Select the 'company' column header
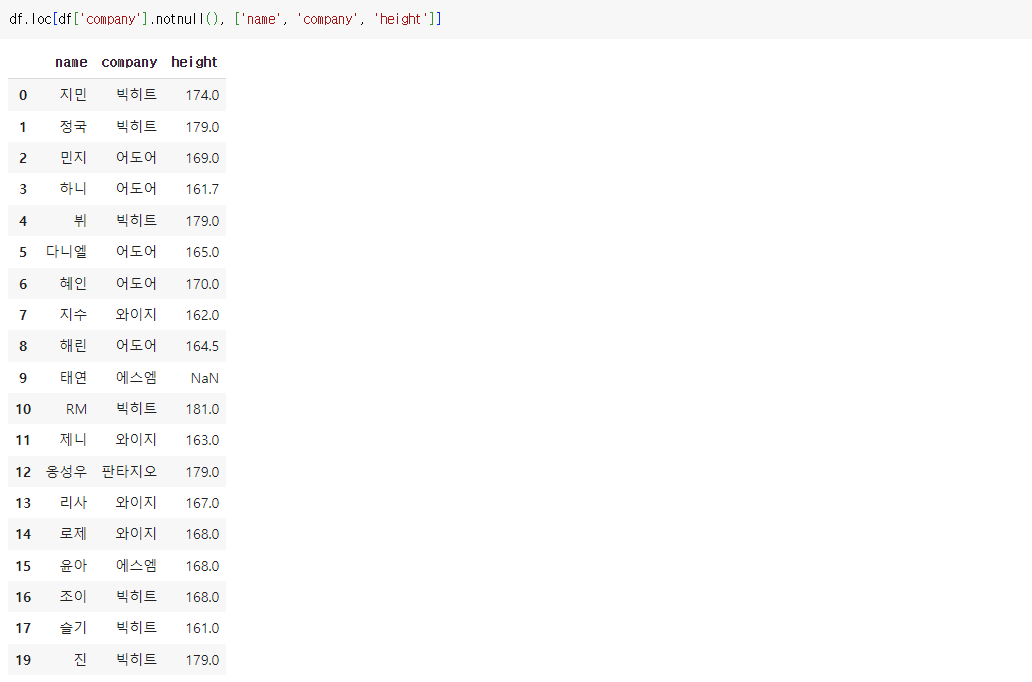 click(x=129, y=63)
